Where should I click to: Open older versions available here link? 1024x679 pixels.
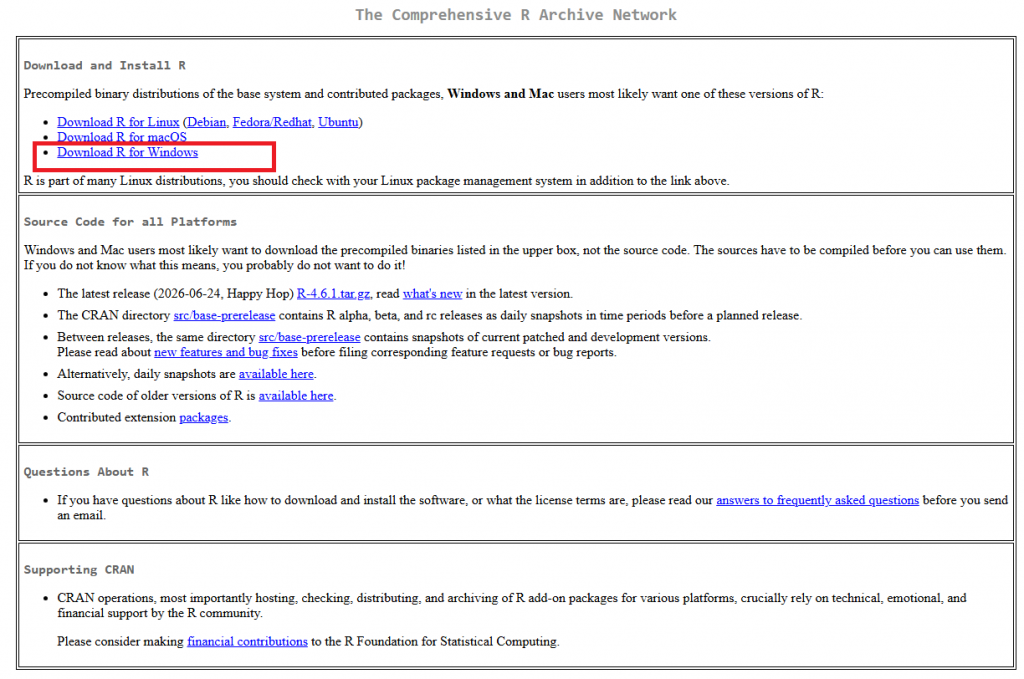pyautogui.click(x=296, y=396)
